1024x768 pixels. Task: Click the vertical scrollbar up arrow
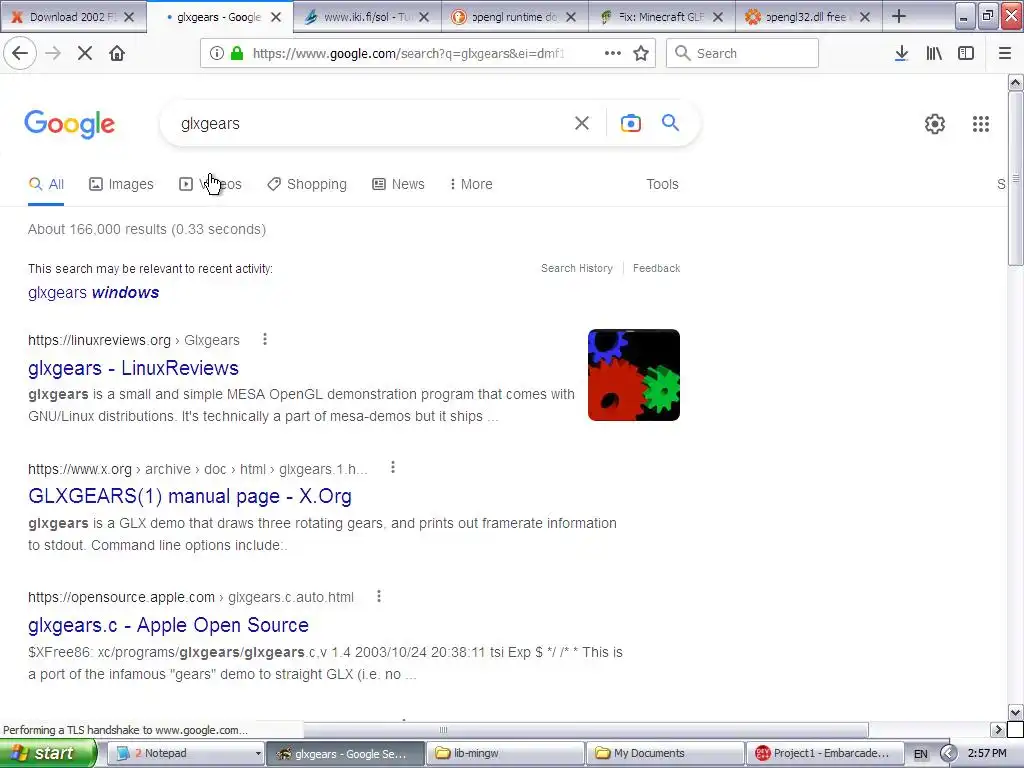pyautogui.click(x=1015, y=83)
